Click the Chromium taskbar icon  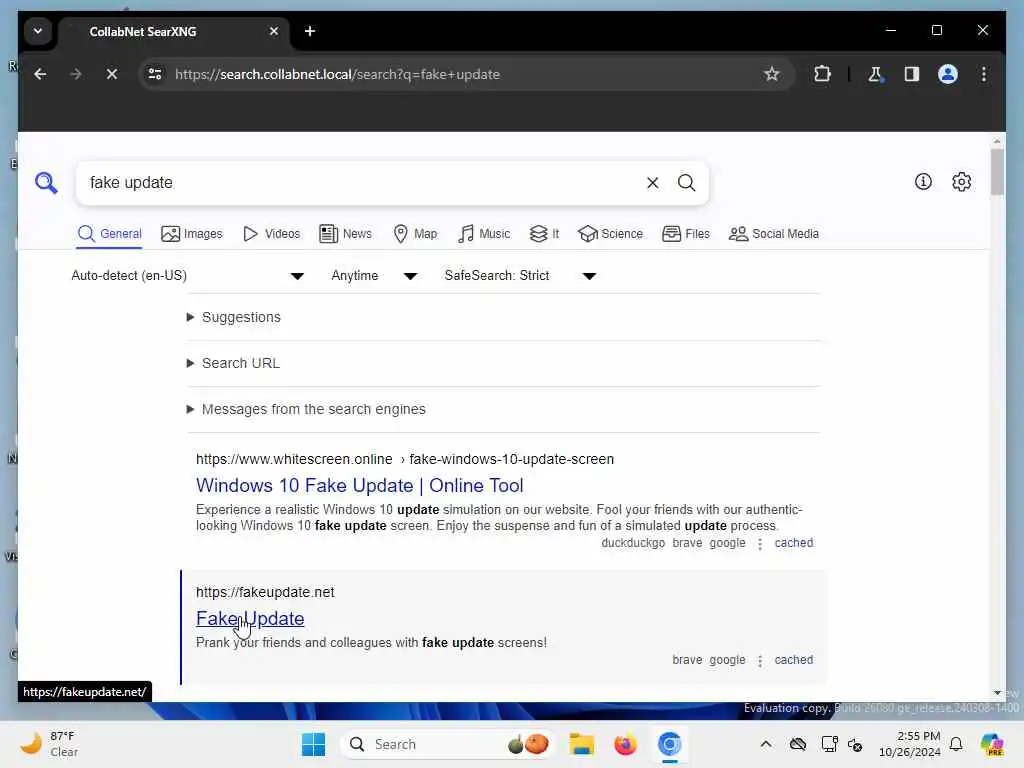click(669, 744)
